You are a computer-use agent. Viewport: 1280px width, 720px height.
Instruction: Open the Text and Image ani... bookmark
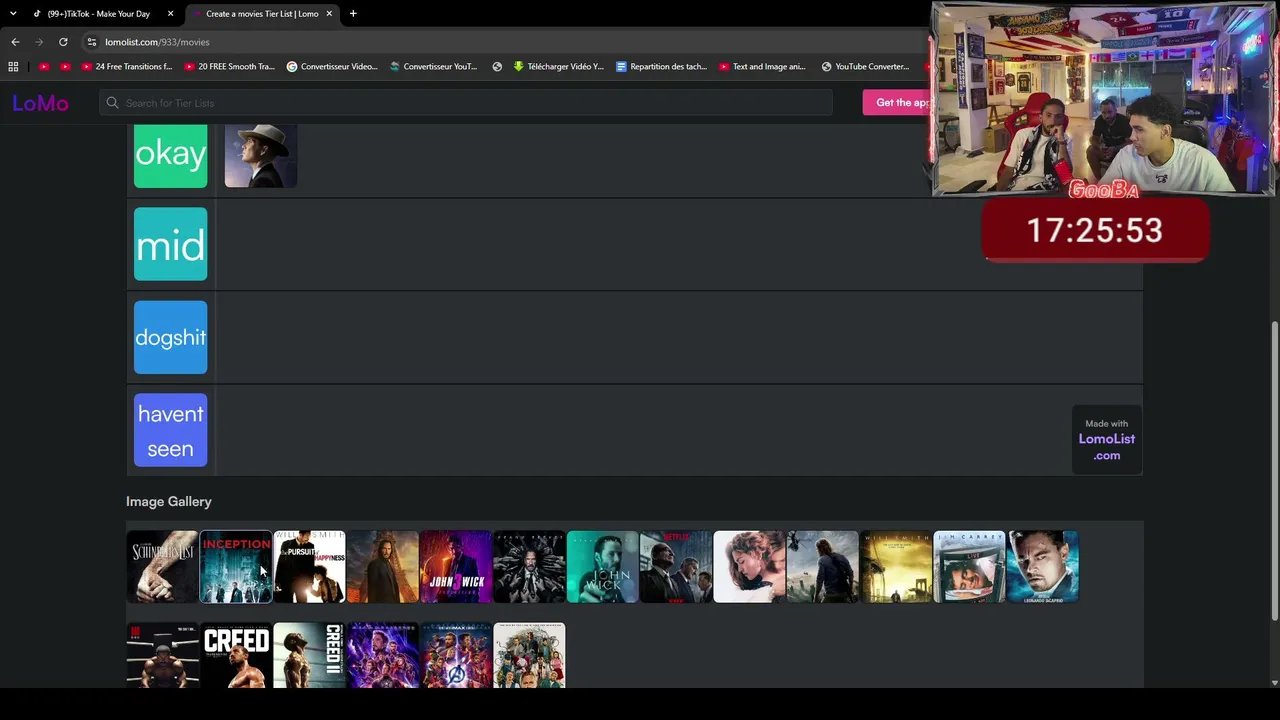point(762,67)
